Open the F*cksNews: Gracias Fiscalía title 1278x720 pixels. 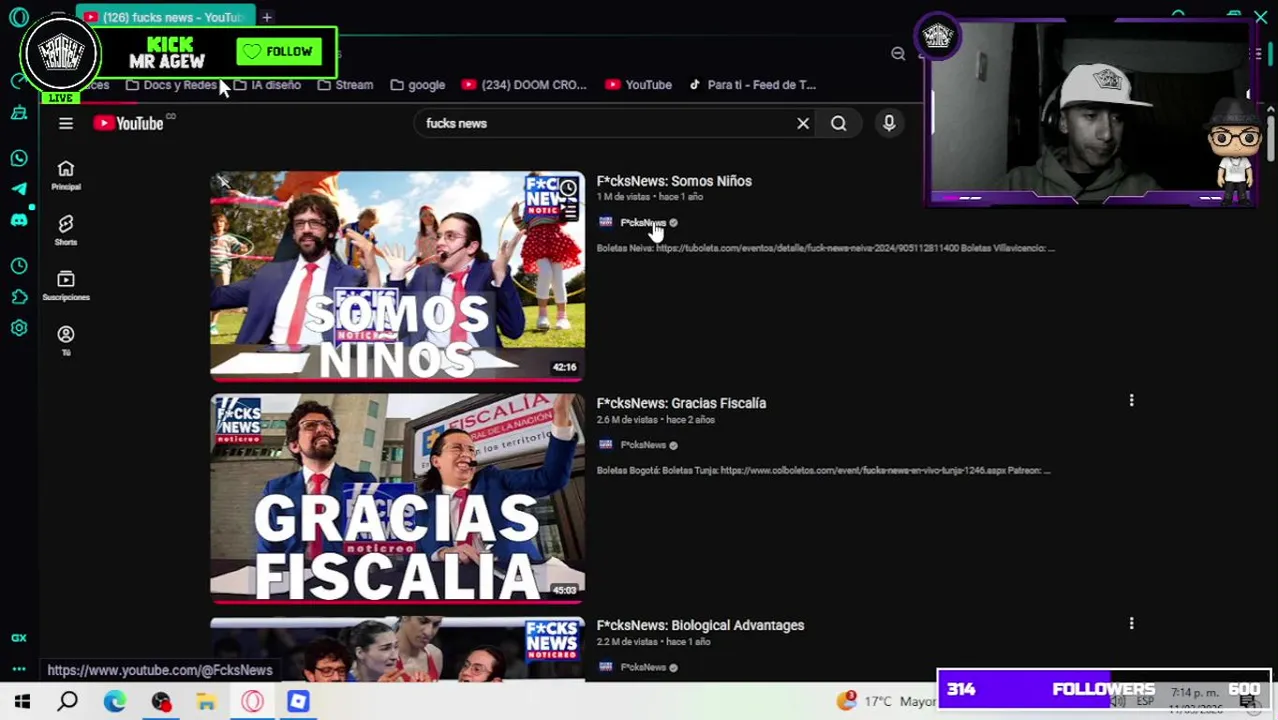click(x=681, y=403)
